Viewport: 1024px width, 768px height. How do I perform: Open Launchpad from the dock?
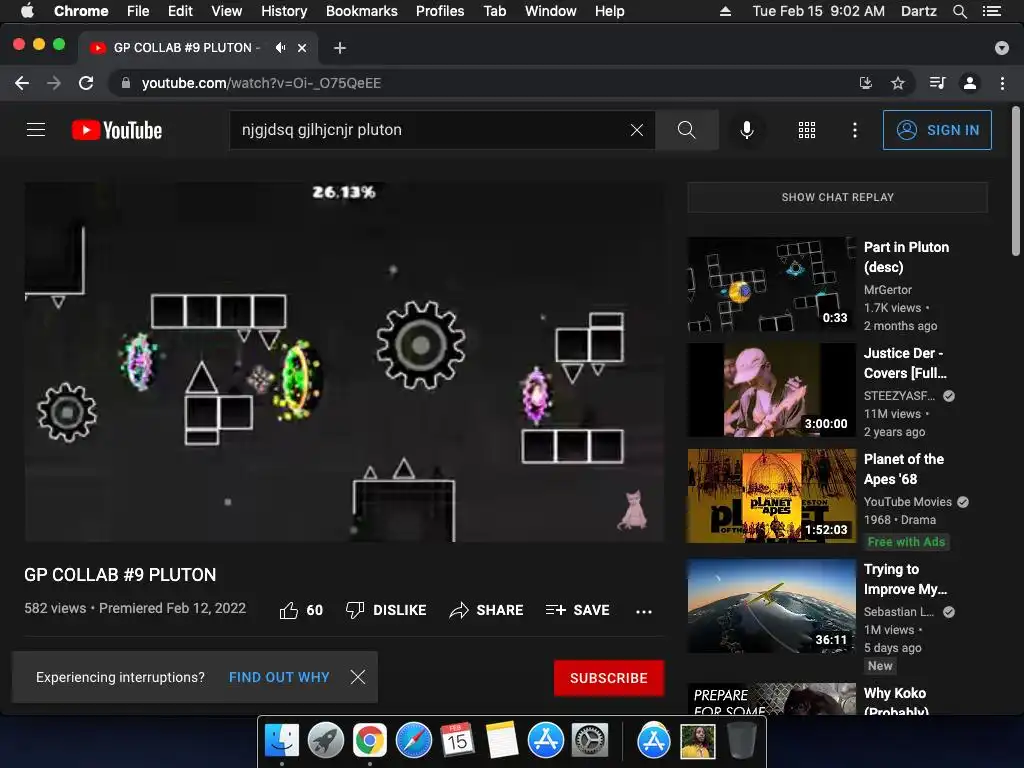tap(326, 741)
